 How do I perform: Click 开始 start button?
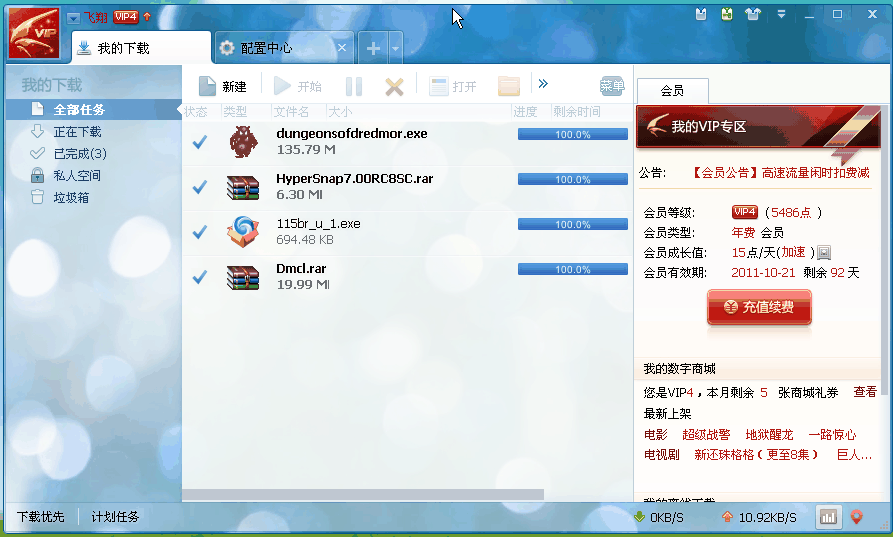pyautogui.click(x=298, y=87)
